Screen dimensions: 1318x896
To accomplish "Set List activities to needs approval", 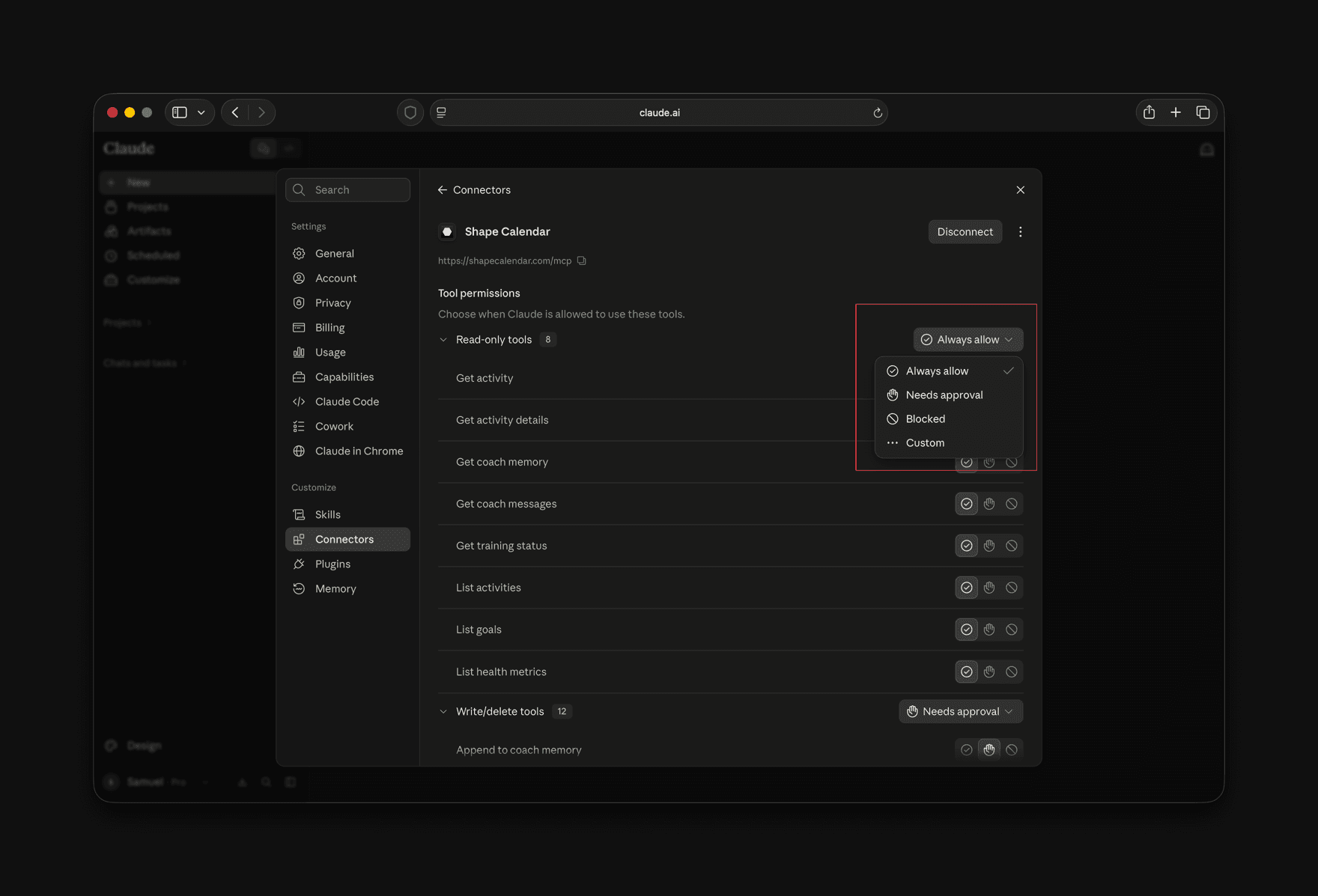I will (x=989, y=588).
